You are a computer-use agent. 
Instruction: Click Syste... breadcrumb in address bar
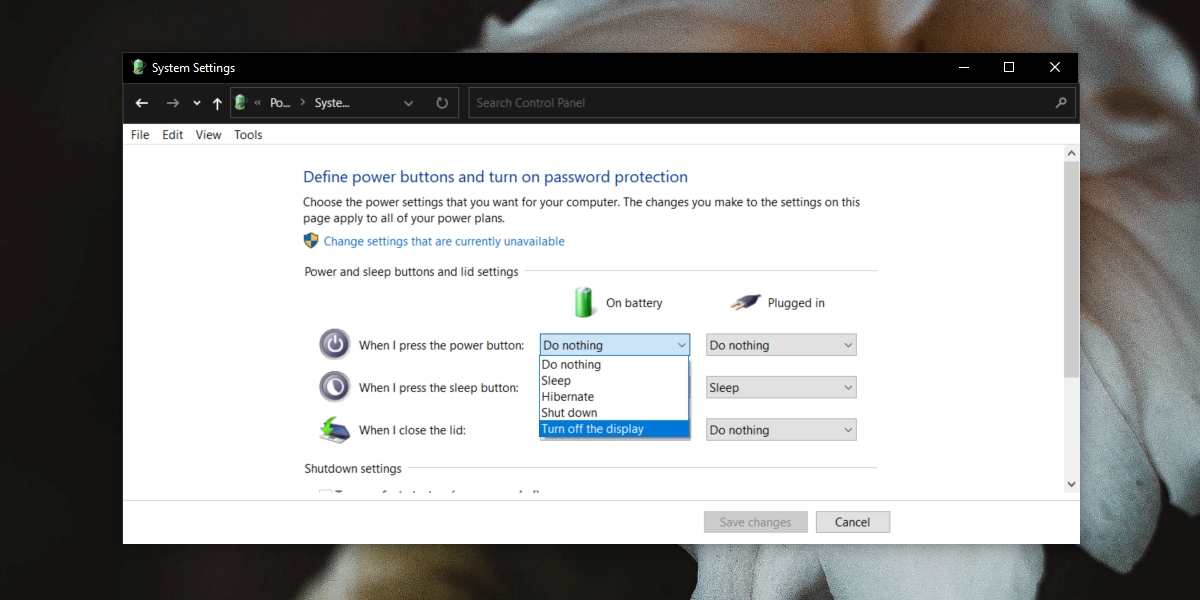[332, 103]
